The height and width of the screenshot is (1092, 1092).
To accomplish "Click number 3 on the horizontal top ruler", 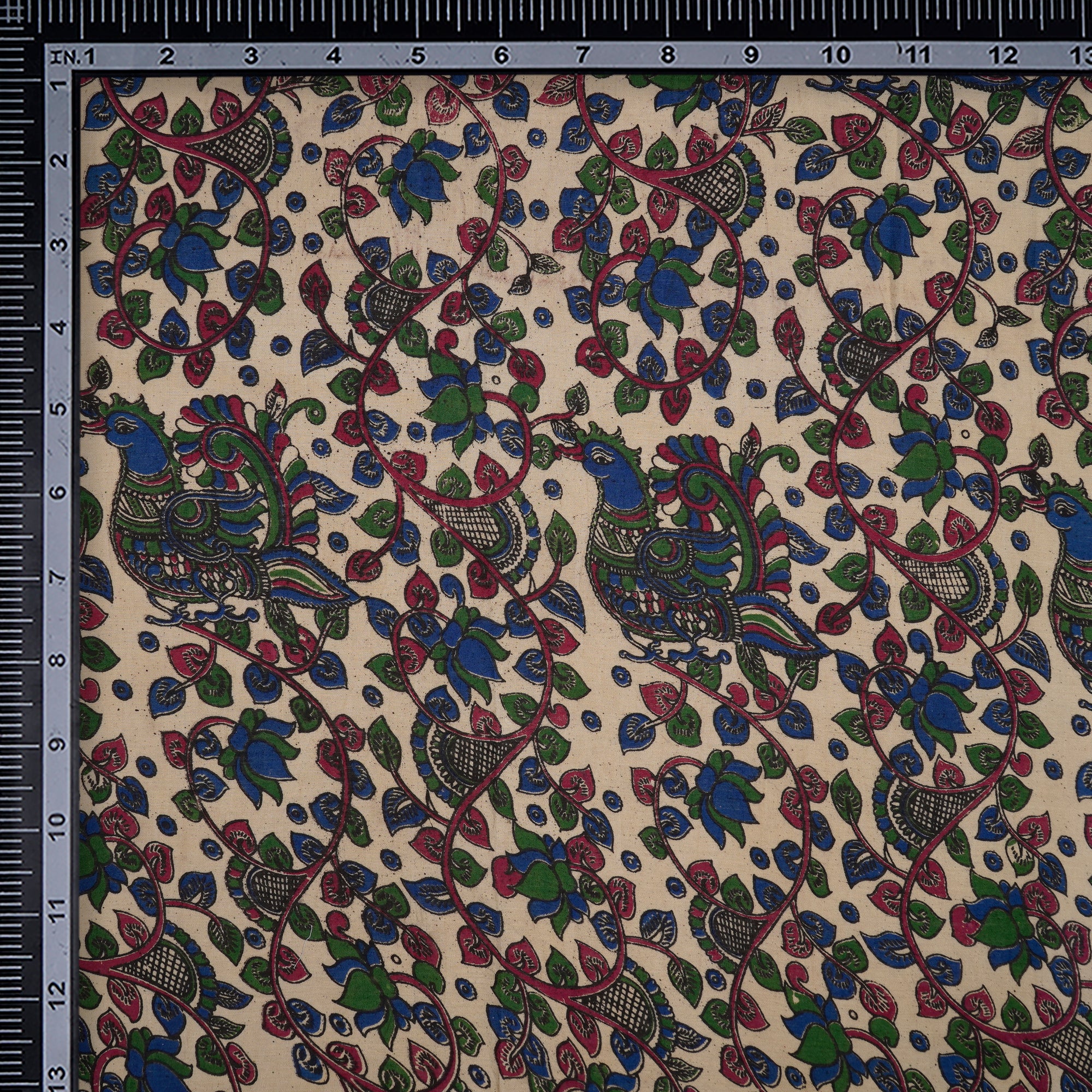I will [251, 57].
